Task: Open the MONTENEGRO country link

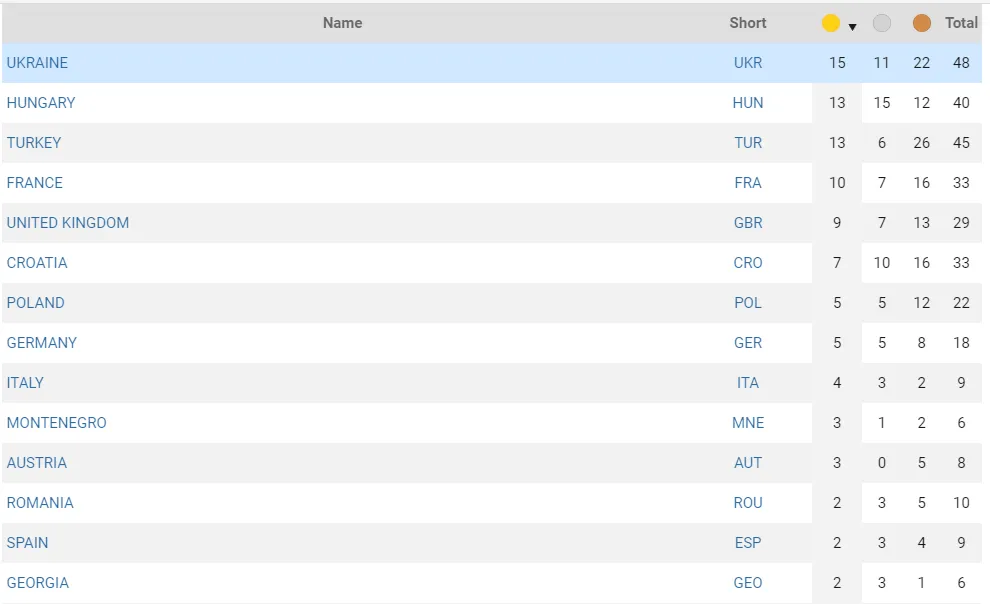Action: click(x=57, y=423)
